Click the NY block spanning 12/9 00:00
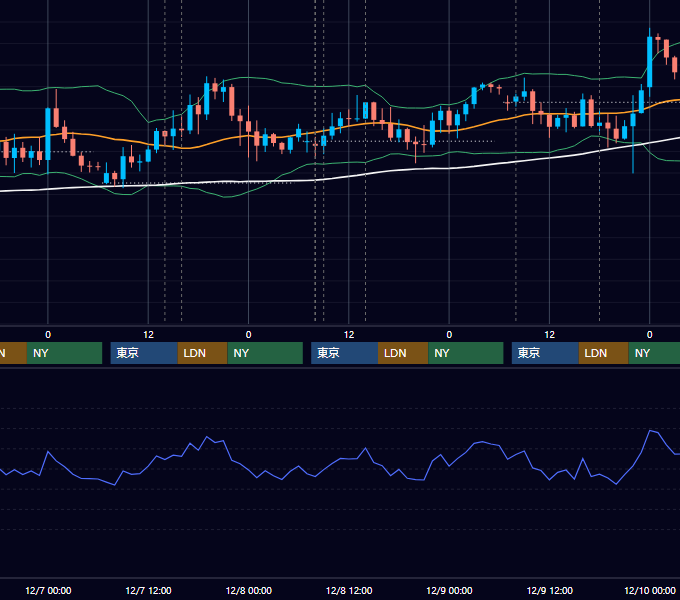 [466, 353]
